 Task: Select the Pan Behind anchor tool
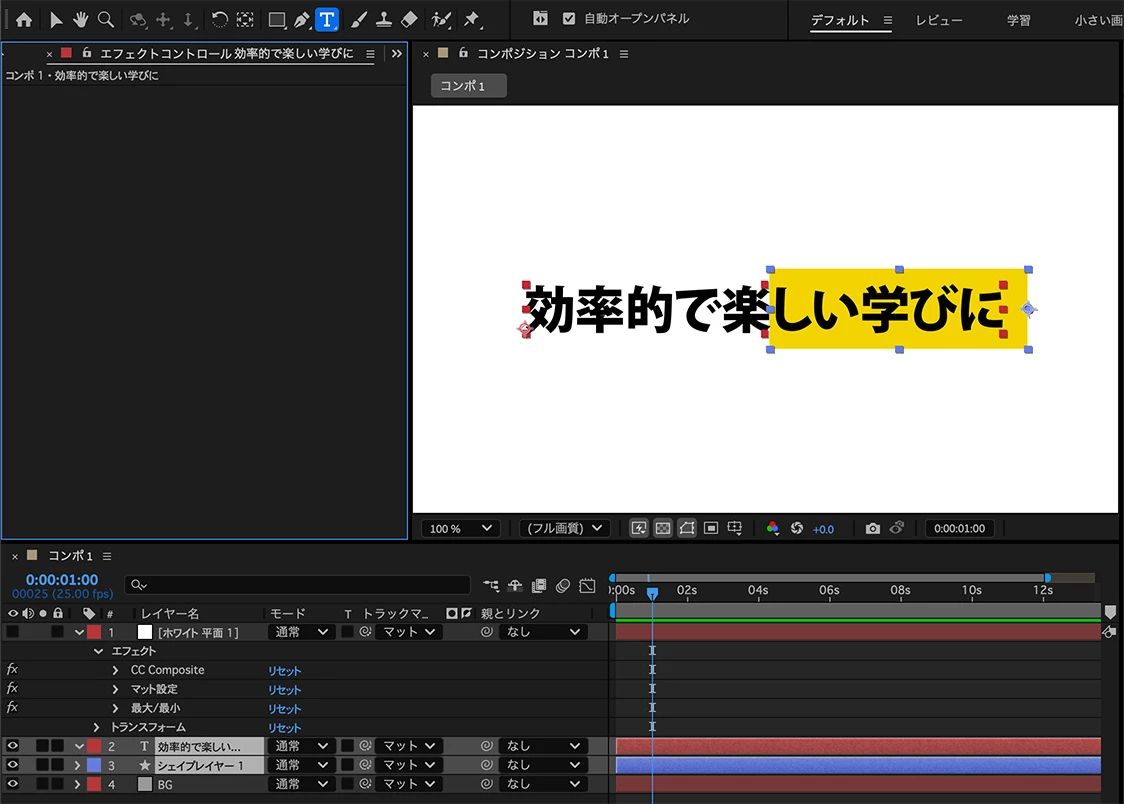[x=245, y=19]
